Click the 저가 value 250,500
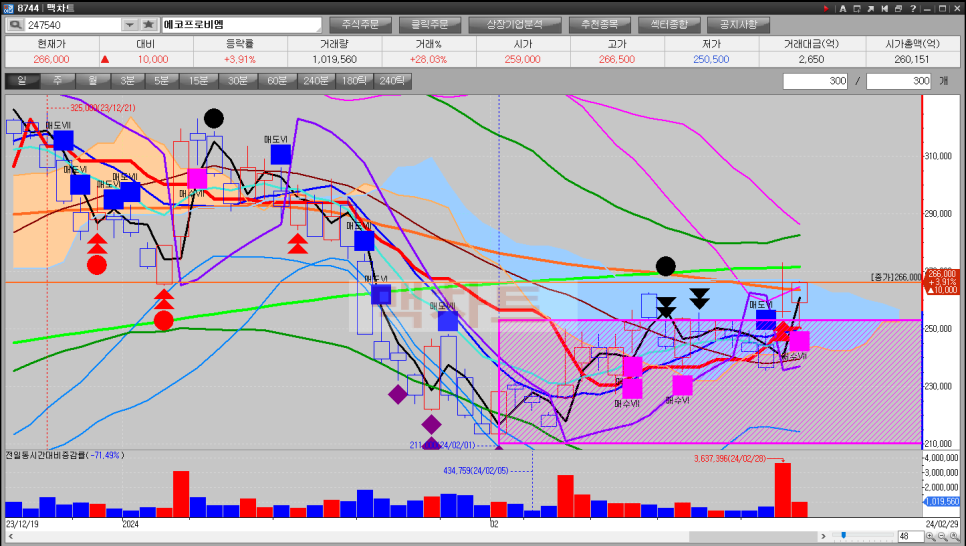The width and height of the screenshot is (966, 546). coord(711,59)
